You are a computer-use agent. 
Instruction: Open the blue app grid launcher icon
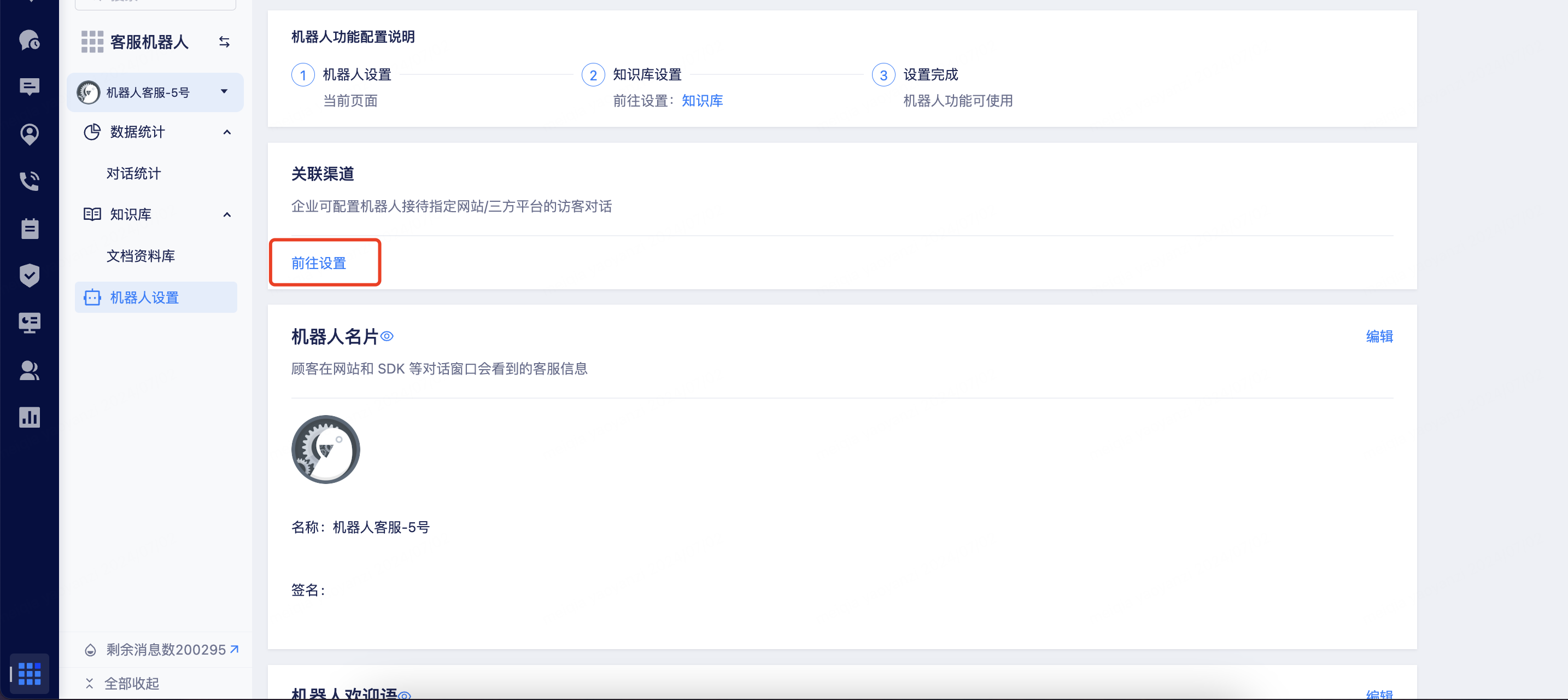point(29,674)
